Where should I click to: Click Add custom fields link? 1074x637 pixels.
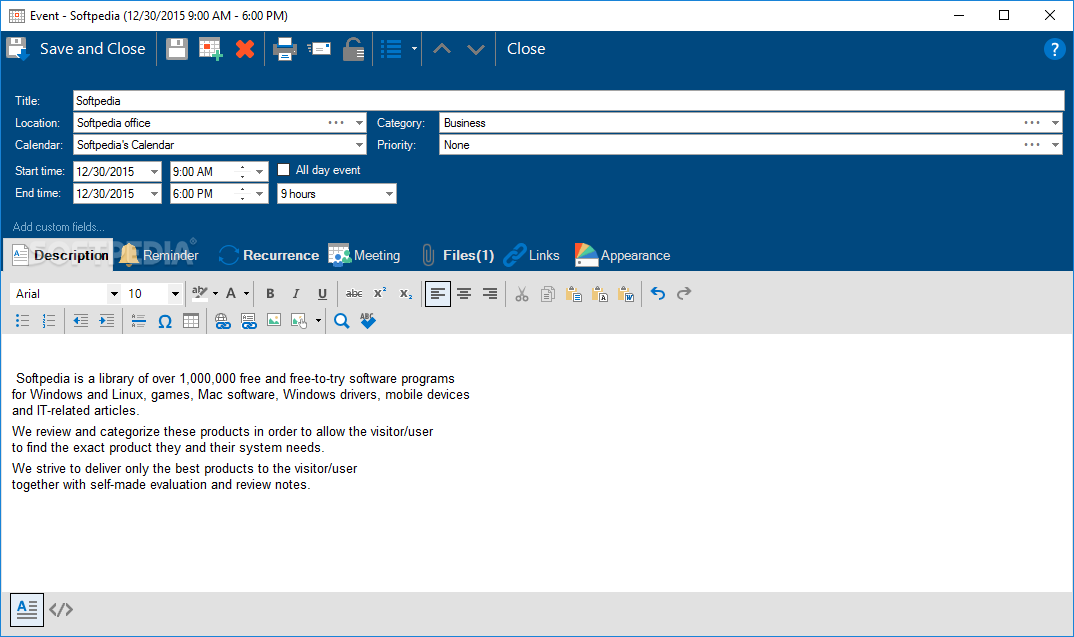59,227
